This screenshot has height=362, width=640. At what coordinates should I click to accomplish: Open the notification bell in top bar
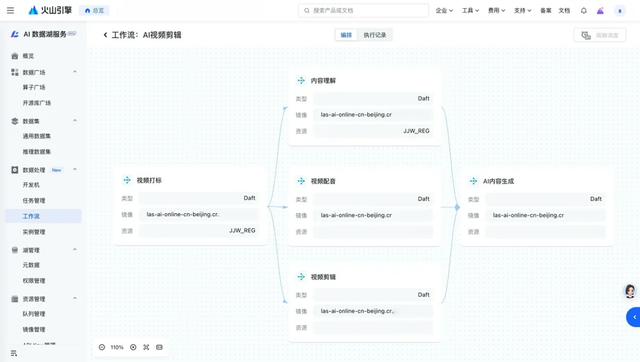click(x=584, y=11)
